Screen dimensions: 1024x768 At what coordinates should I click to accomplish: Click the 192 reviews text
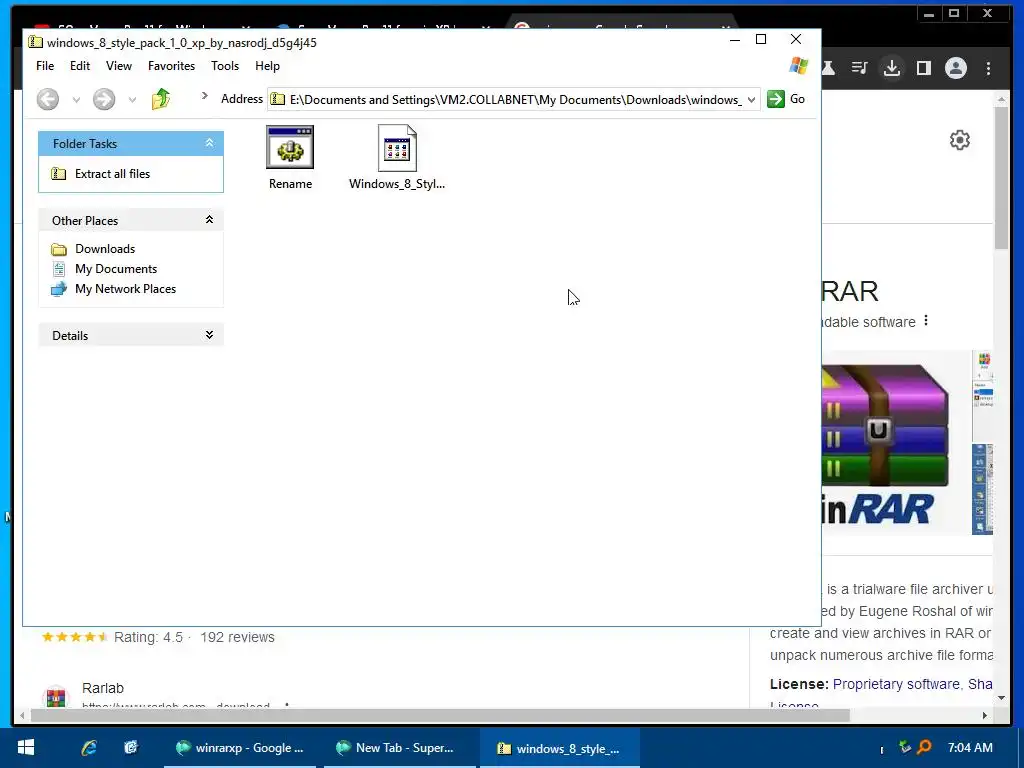[237, 637]
